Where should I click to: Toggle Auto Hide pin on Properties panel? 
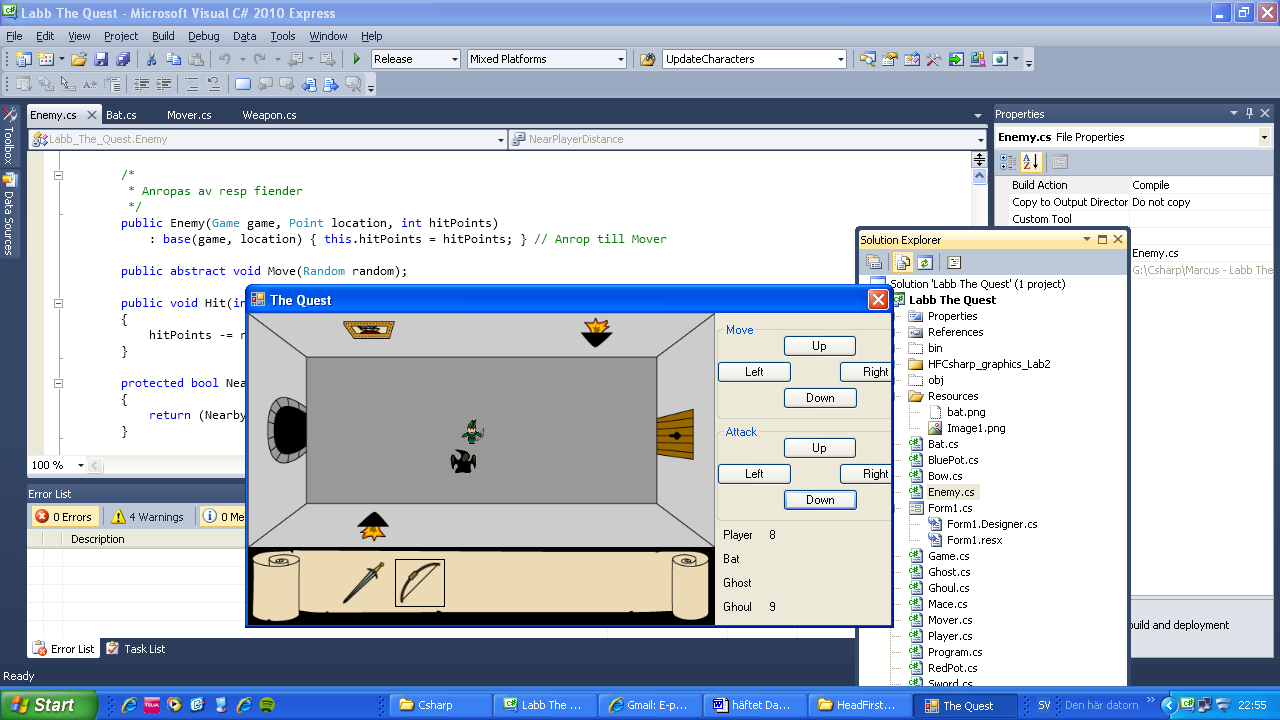pos(1249,113)
